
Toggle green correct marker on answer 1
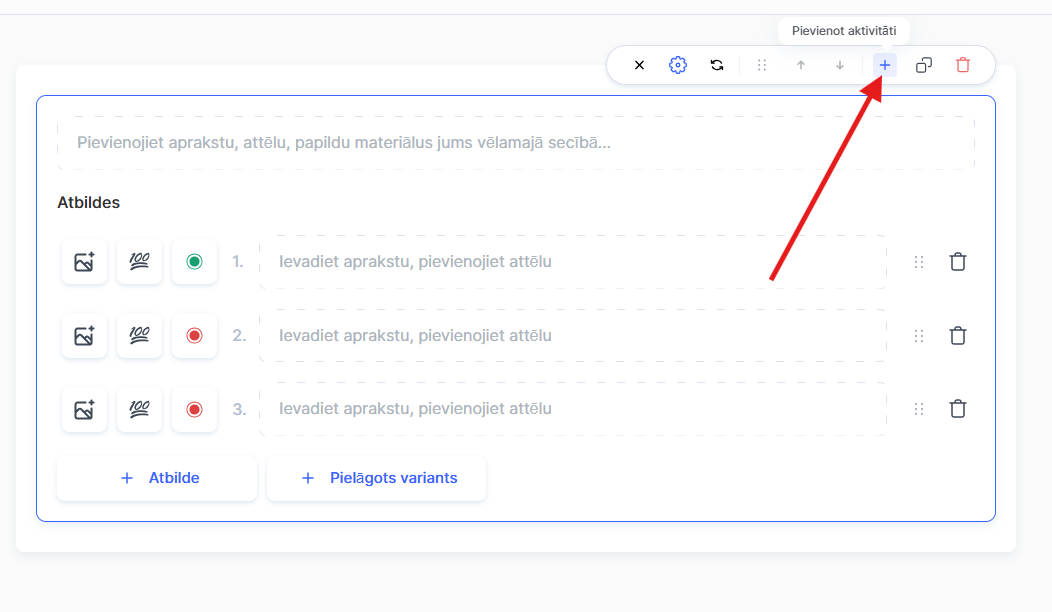[x=195, y=262]
